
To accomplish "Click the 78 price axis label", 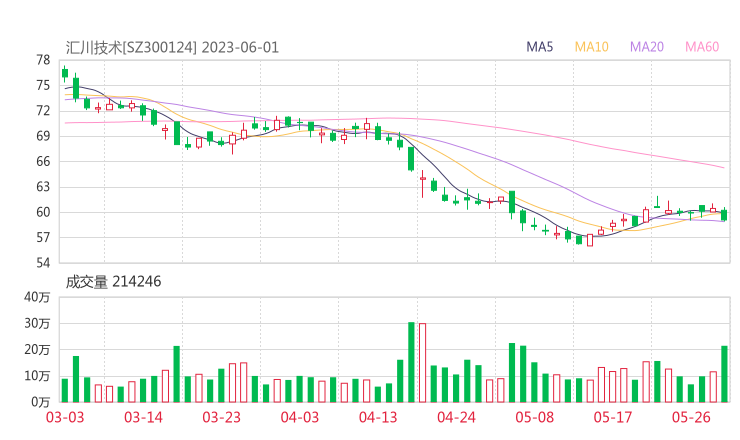I will coord(43,60).
